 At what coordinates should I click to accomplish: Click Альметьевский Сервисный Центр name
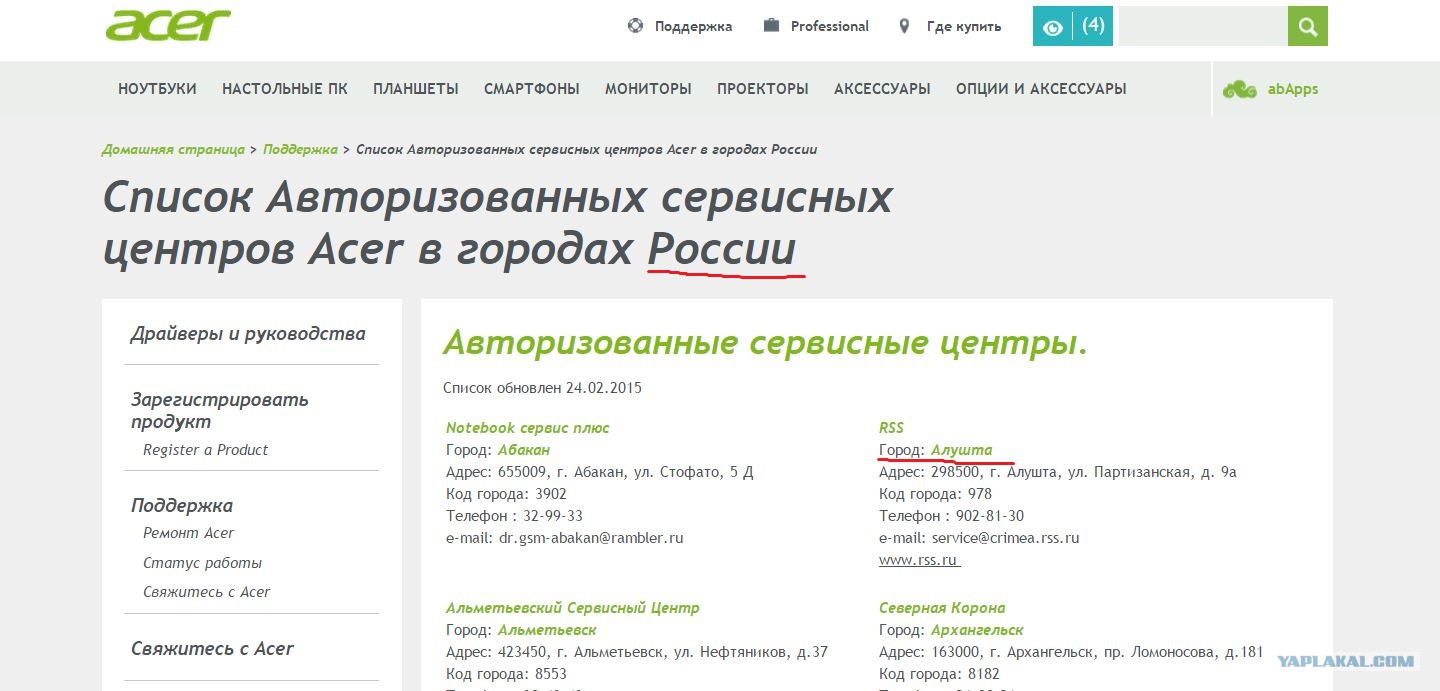(573, 608)
